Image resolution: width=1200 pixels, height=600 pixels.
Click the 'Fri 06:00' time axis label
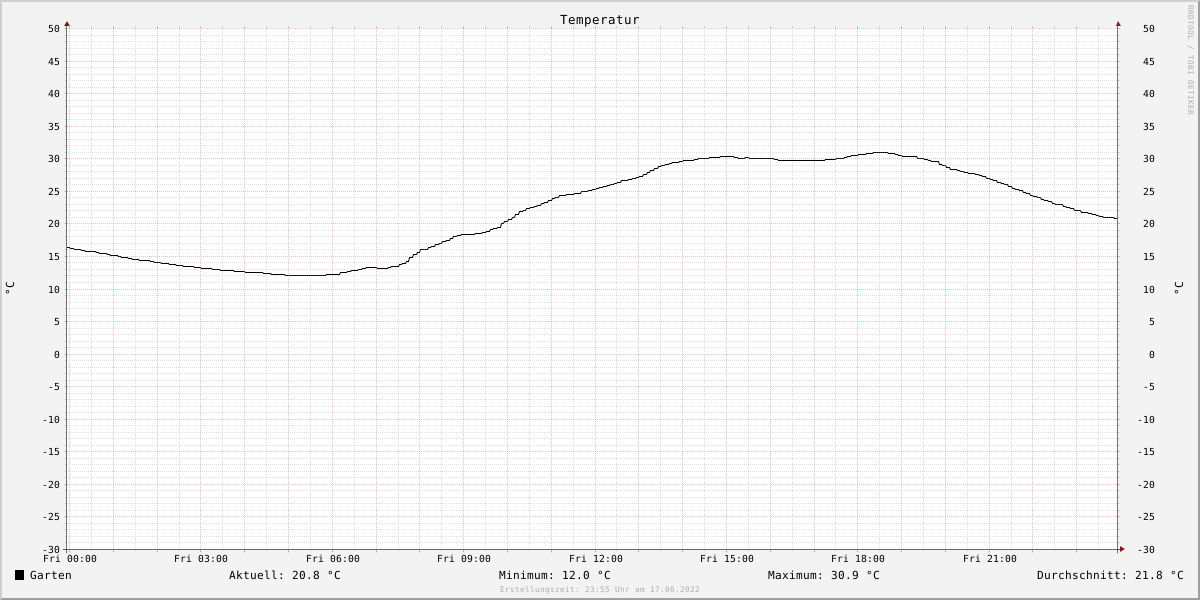333,559
